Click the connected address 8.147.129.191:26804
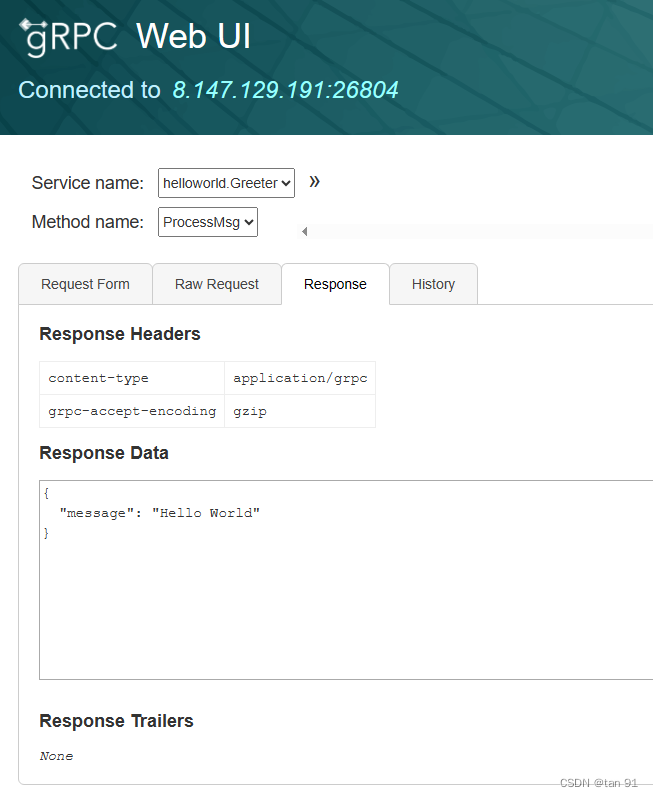653x797 pixels. coord(285,90)
